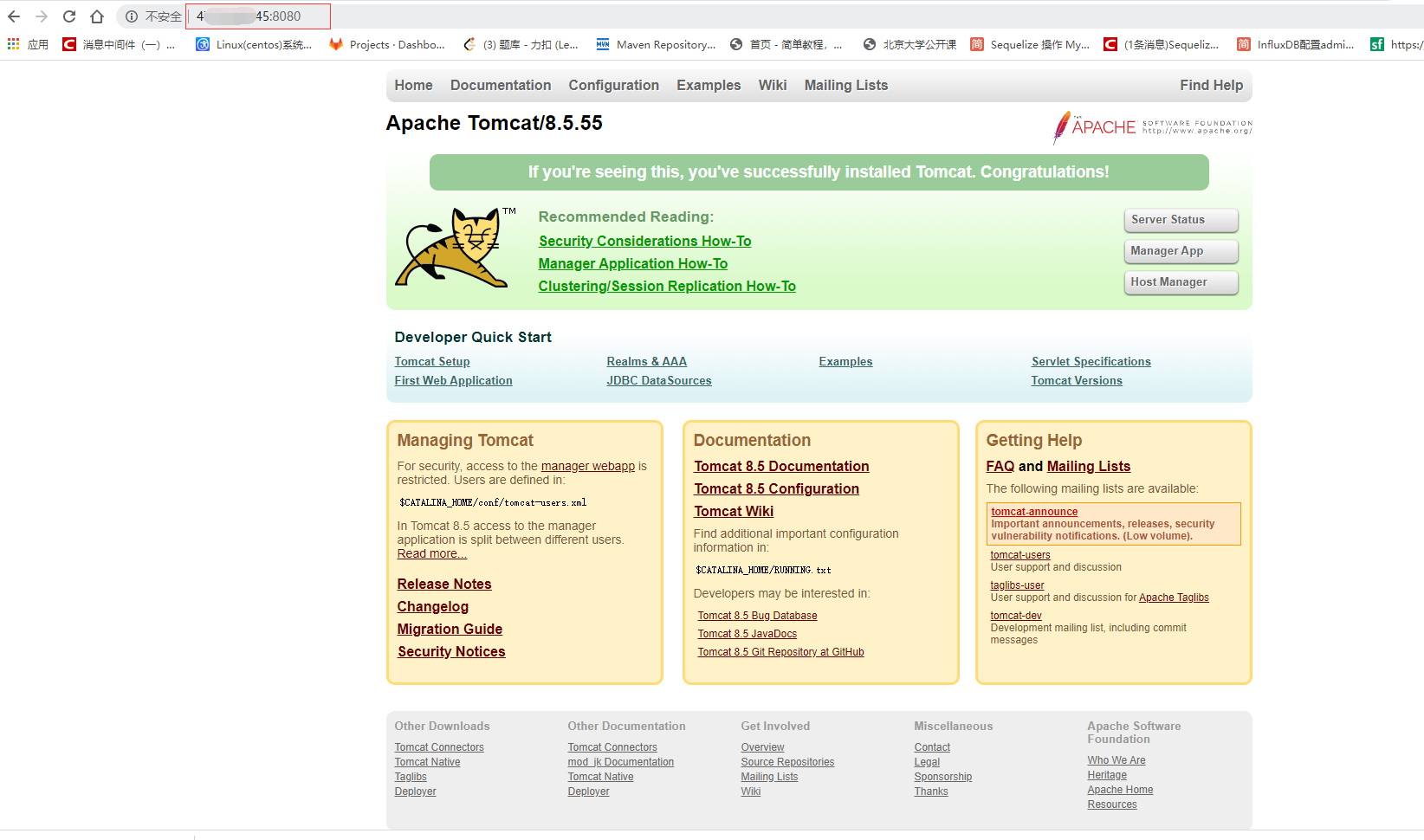Reload the page with refresh icon
This screenshot has height=840, width=1424.
69,16
